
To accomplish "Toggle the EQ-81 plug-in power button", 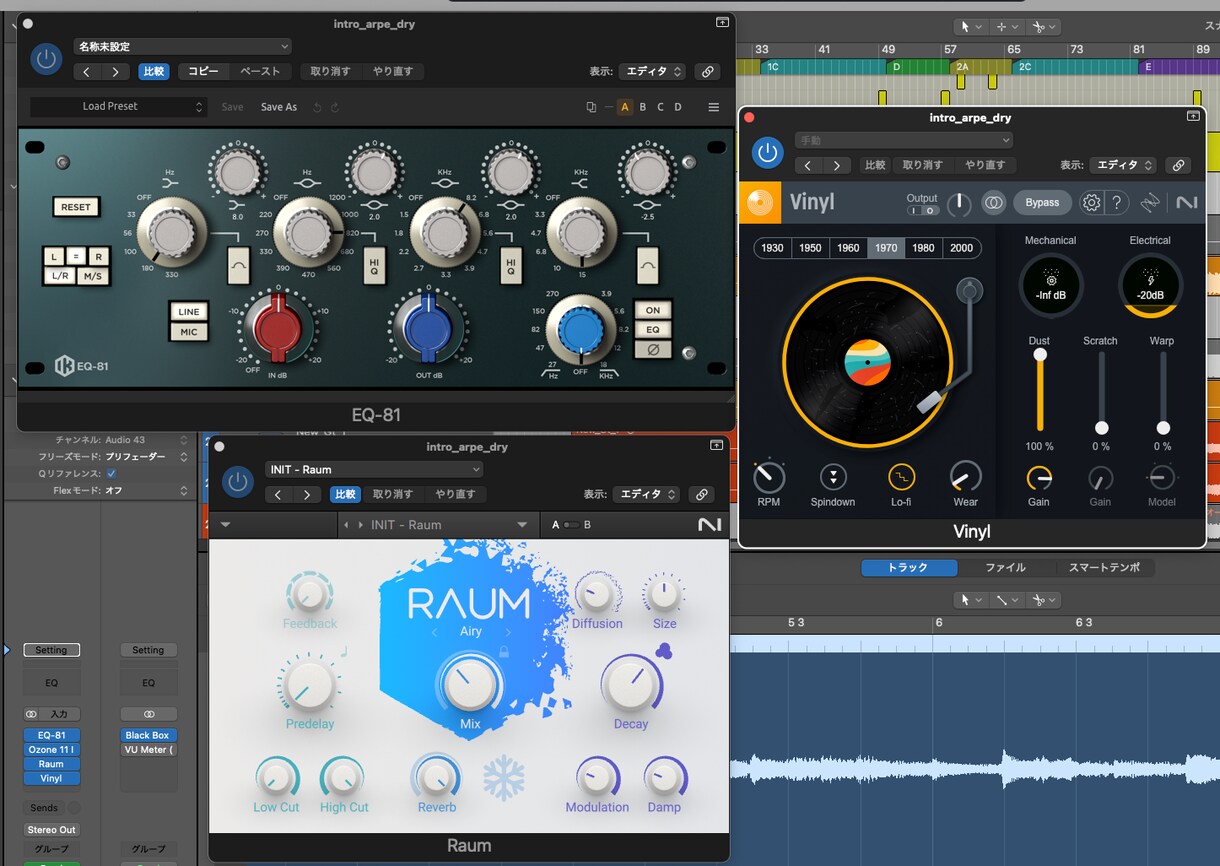I will 46,59.
